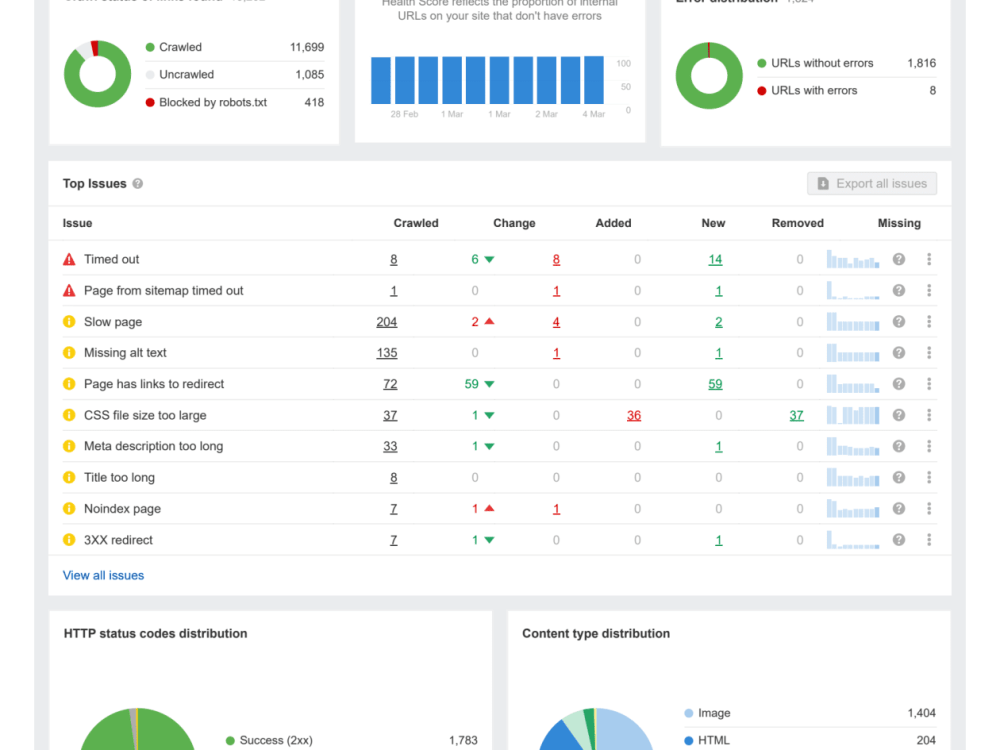Open the View all issues link
The width and height of the screenshot is (1000, 750).
coord(103,575)
